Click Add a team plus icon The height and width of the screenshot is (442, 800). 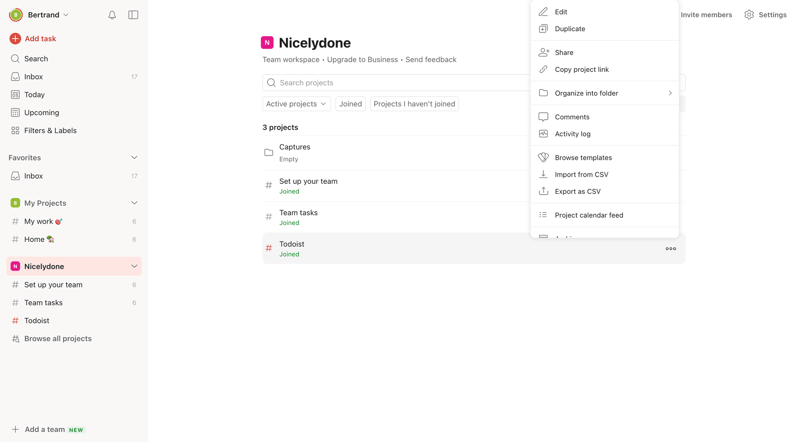click(x=15, y=429)
